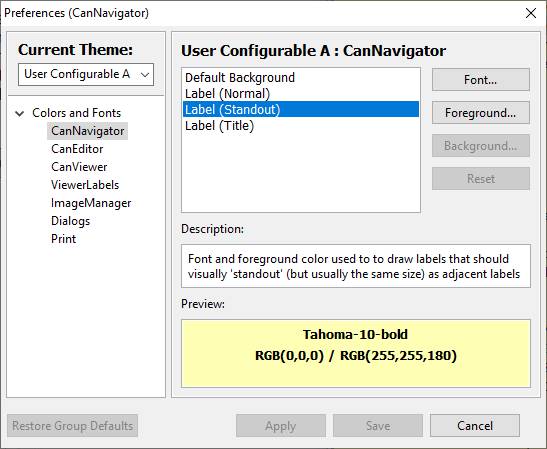Click the Description text box

tap(356, 266)
